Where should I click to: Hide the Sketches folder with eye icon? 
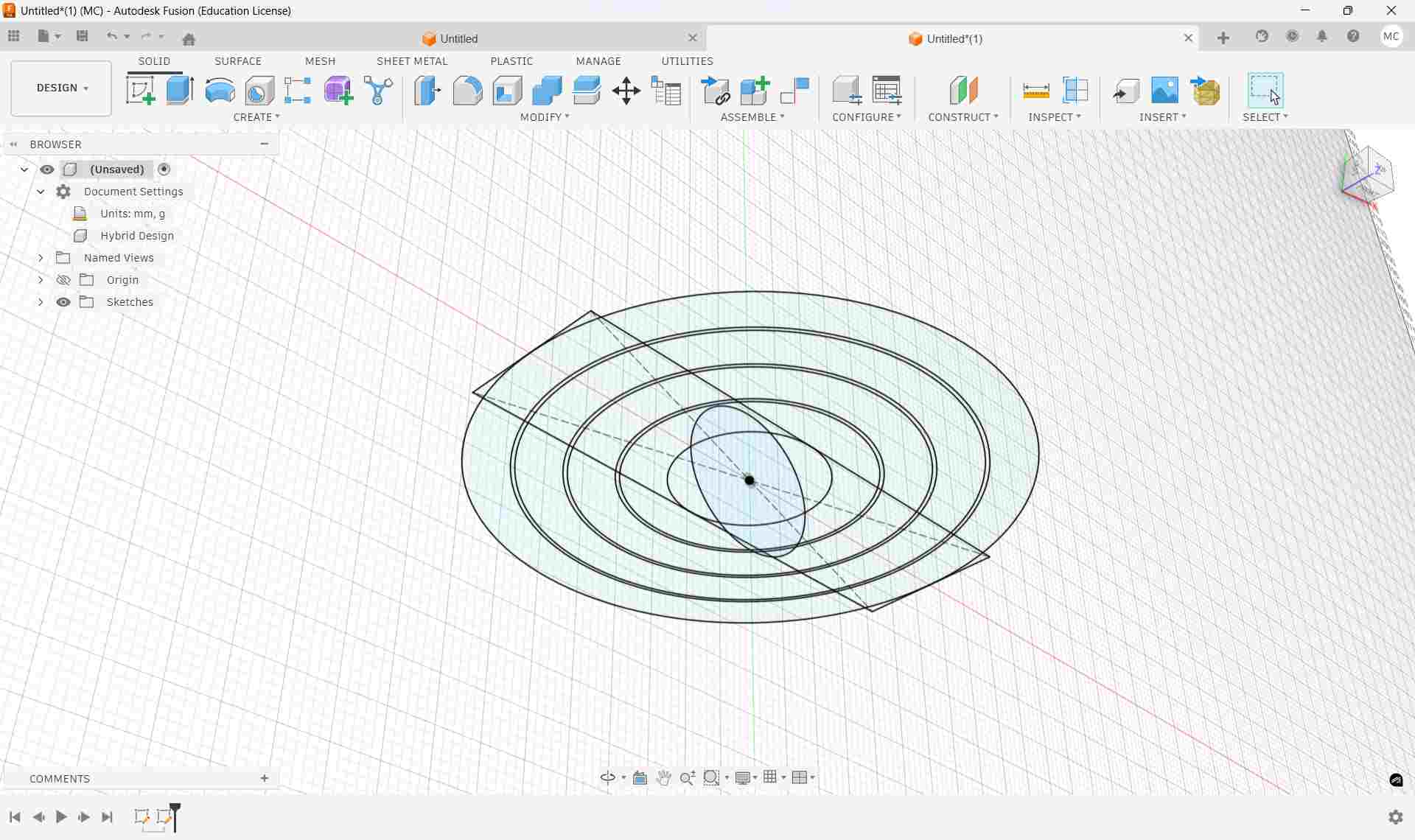(63, 302)
